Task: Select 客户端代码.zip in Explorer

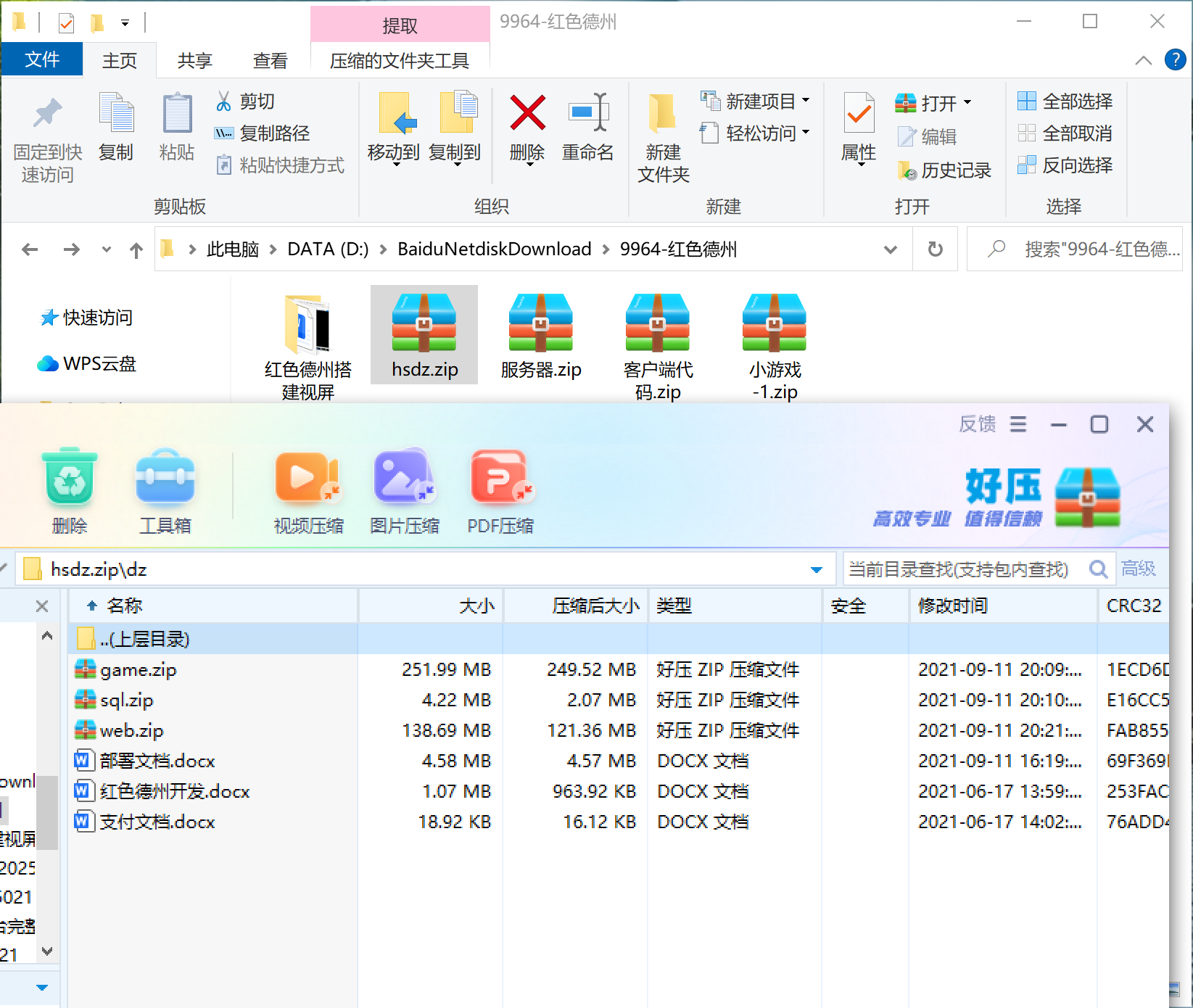Action: (x=658, y=347)
